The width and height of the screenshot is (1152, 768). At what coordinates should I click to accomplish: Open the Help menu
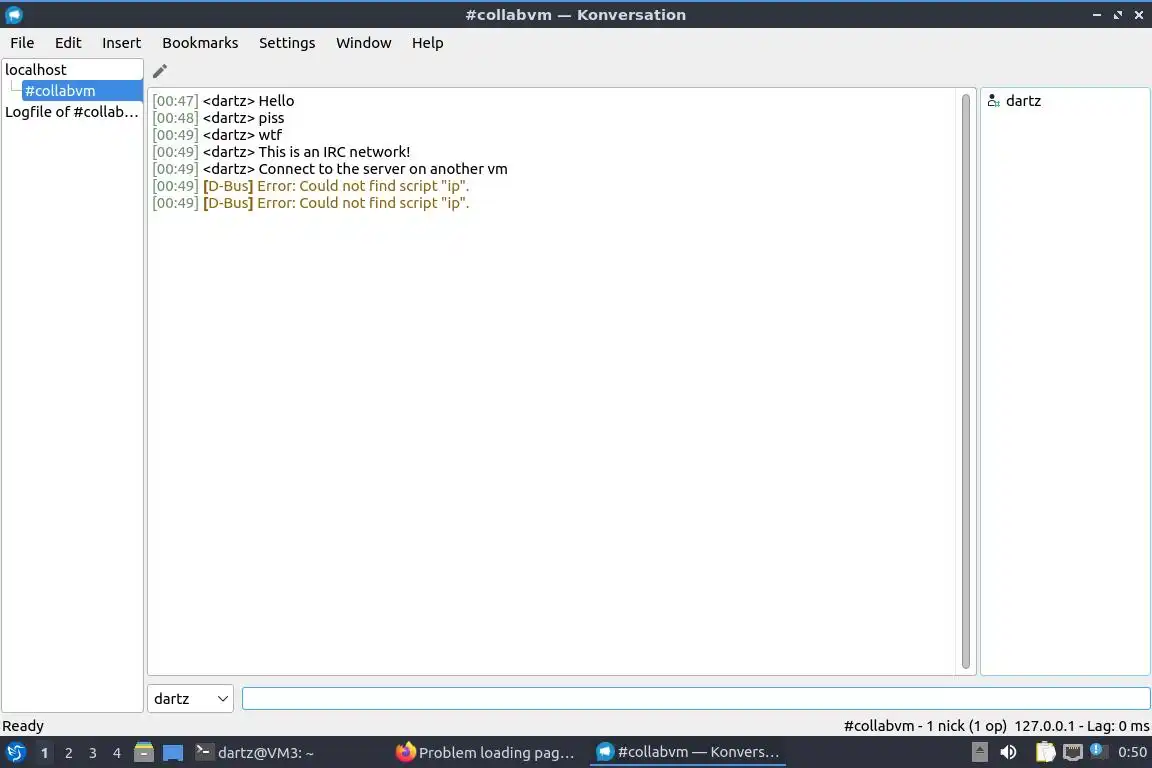(x=427, y=43)
